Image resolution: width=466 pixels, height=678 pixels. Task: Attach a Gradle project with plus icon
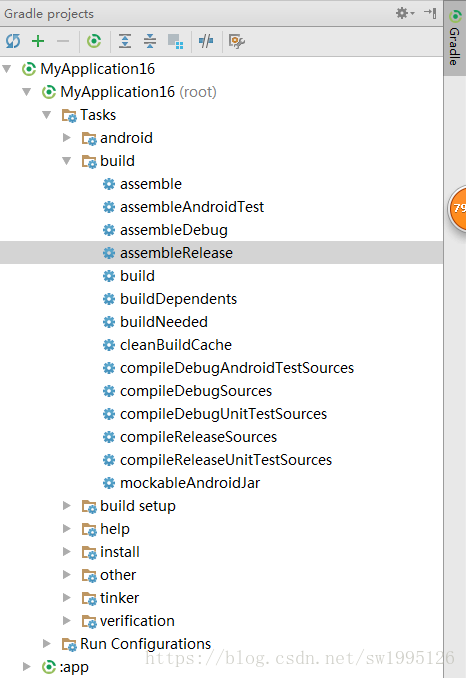(x=38, y=41)
